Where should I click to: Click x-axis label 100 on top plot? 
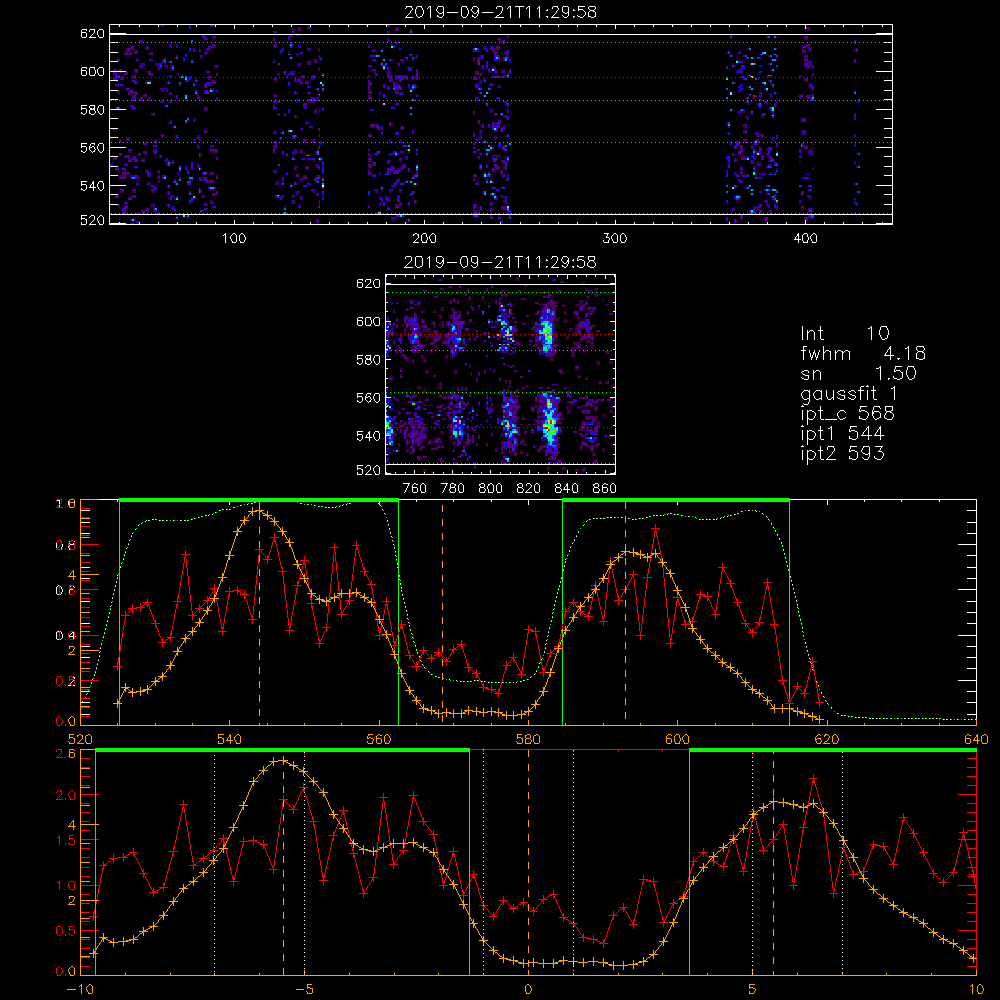[x=234, y=239]
